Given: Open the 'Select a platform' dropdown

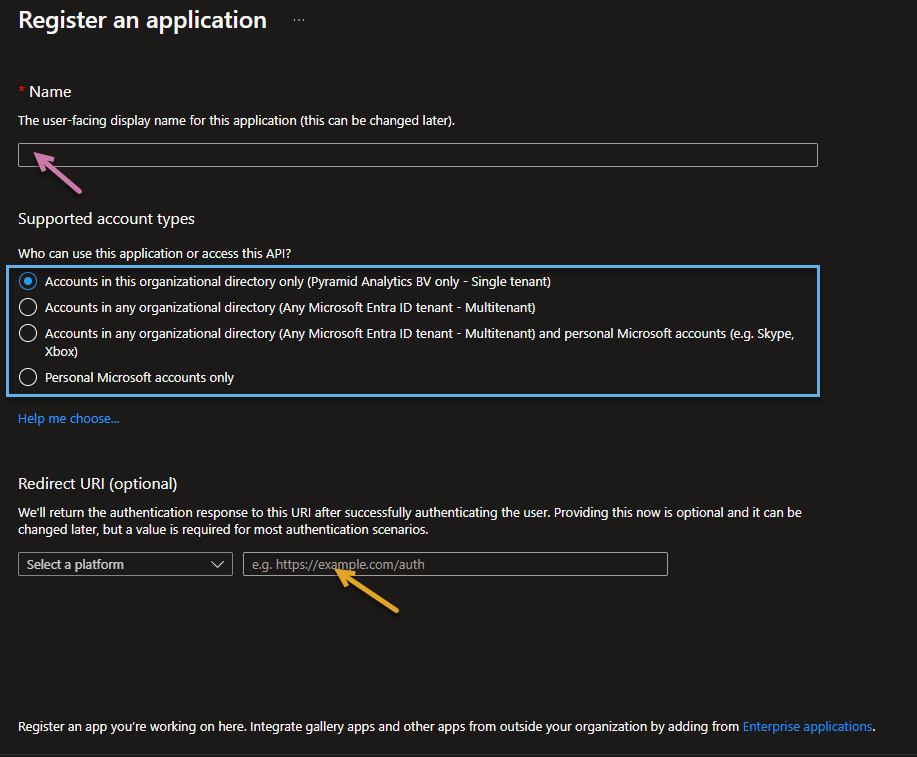Looking at the screenshot, I should pyautogui.click(x=125, y=565).
